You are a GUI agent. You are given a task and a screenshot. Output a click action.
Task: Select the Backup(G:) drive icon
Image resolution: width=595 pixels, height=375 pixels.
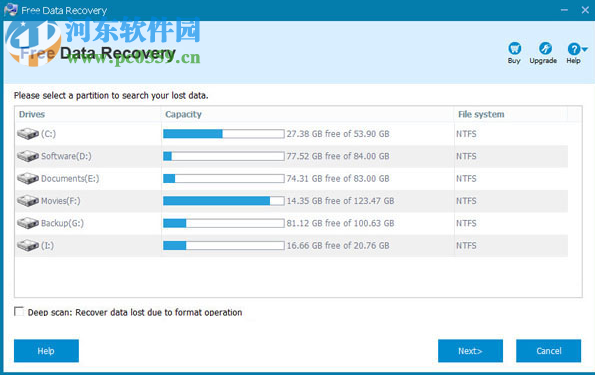(x=28, y=223)
